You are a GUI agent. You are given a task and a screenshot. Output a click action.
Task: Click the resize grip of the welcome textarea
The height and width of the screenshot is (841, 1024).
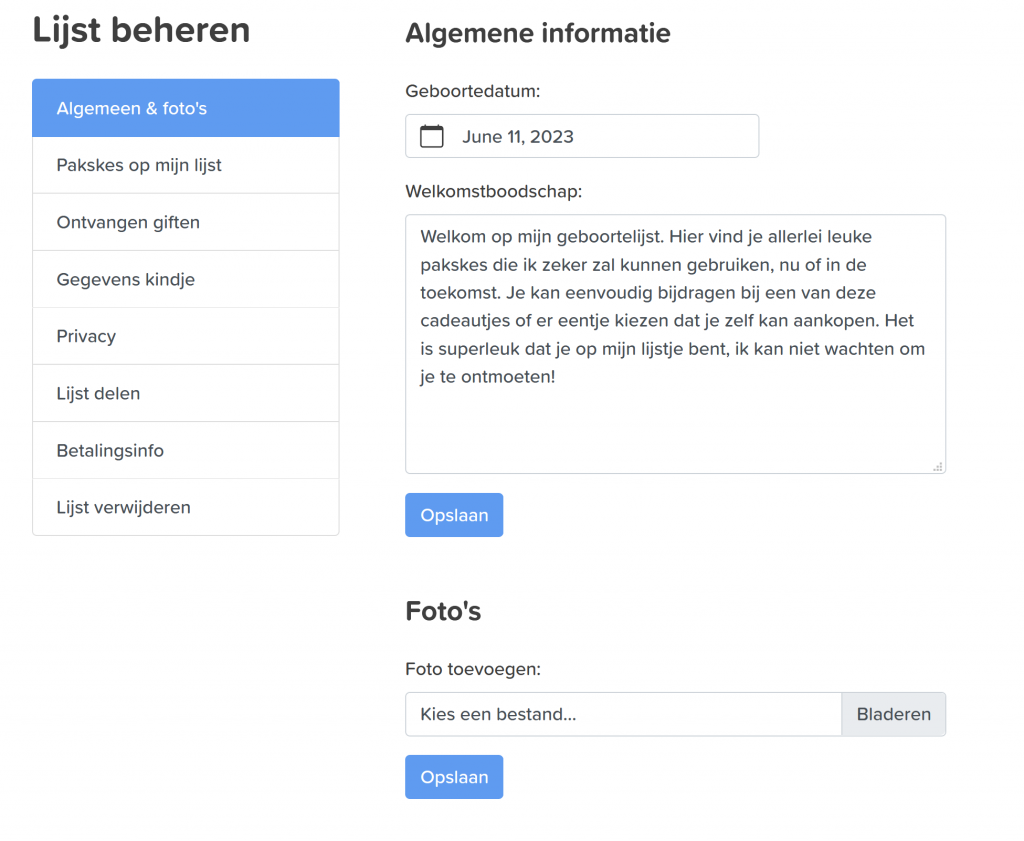(938, 466)
